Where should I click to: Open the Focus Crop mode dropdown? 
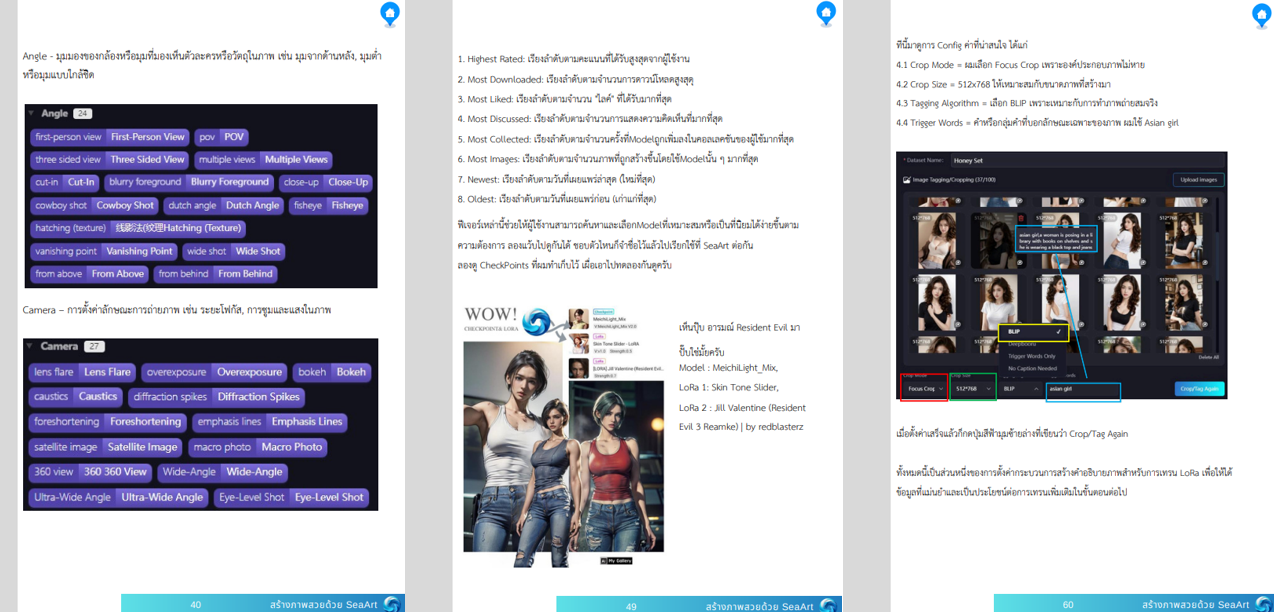coord(924,388)
